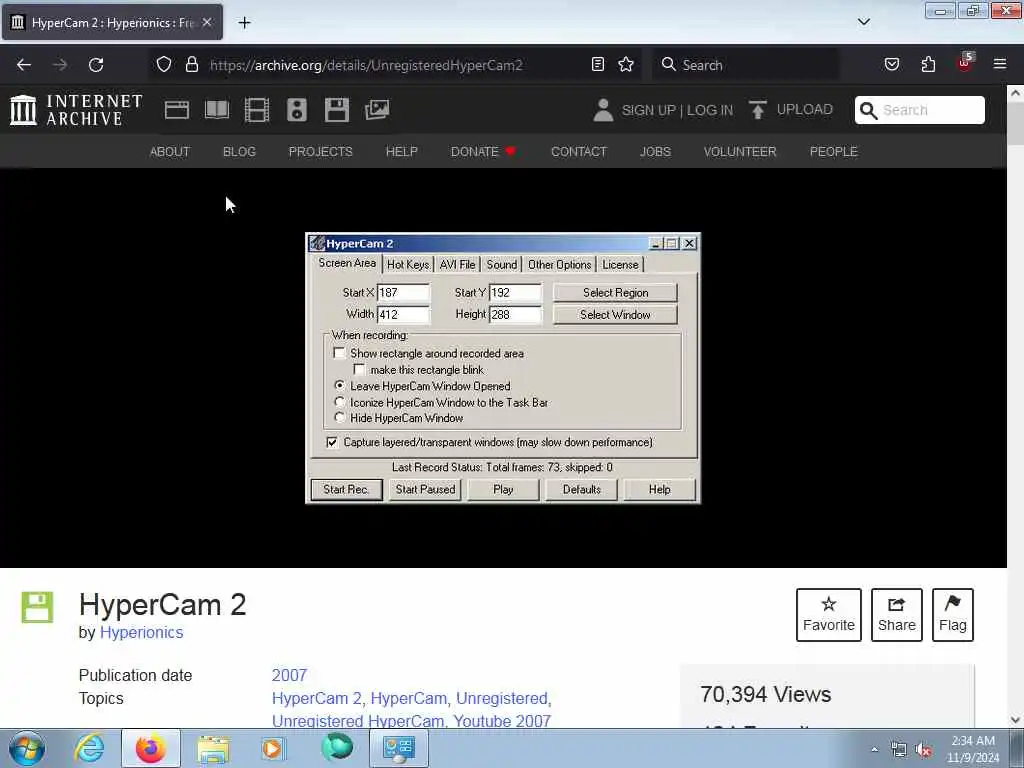This screenshot has height=768, width=1024.
Task: Open the Internet Archive web icon
Action: pos(176,110)
